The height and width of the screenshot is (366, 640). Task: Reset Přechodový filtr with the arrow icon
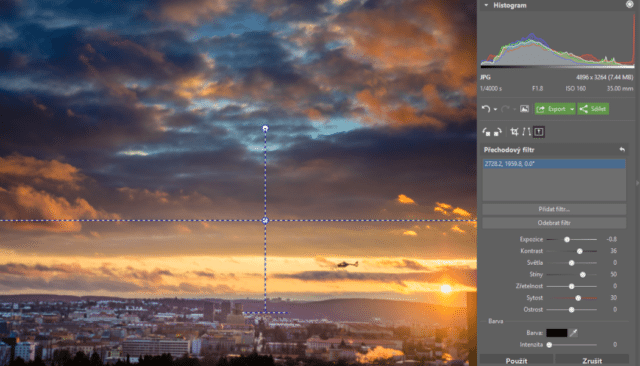click(622, 150)
